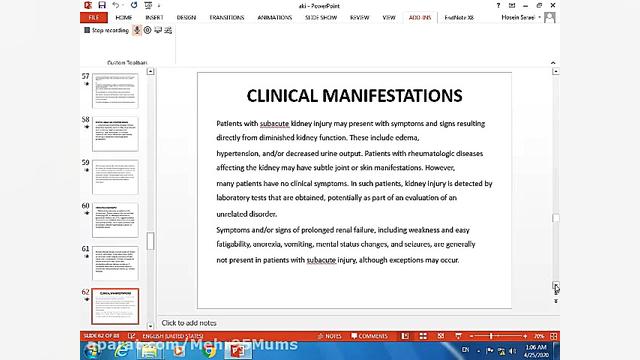Viewport: 640px width, 360px height.
Task: Adjust the zoom slider handle
Action: (491, 336)
